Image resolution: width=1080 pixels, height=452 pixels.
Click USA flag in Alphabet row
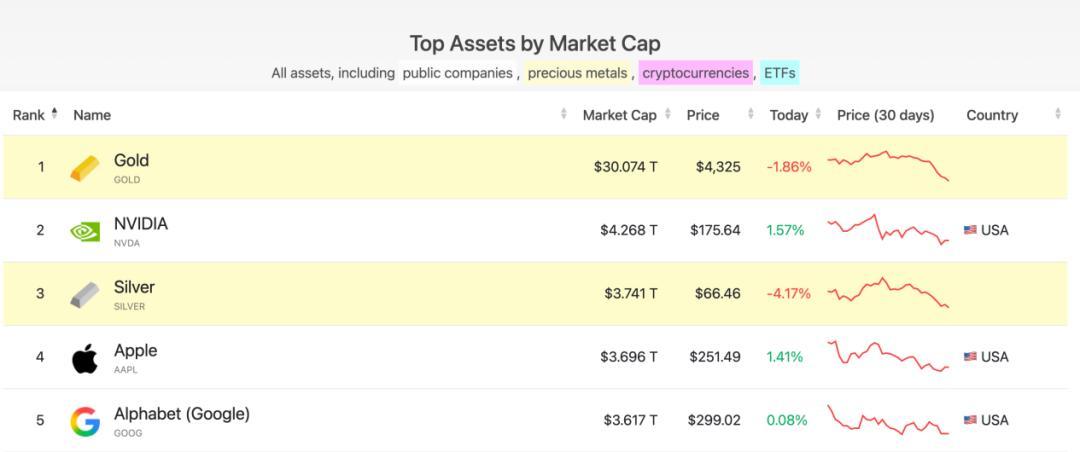point(970,420)
